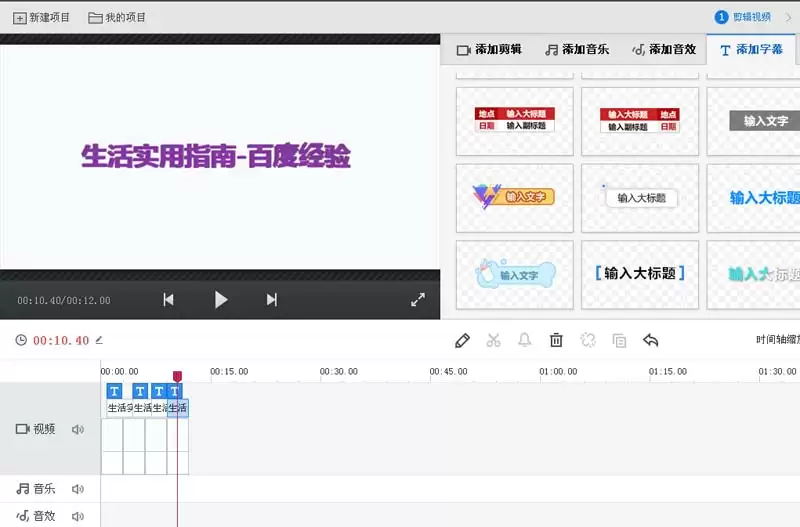
Task: Switch to the 添加音乐 tab
Action: [577, 49]
